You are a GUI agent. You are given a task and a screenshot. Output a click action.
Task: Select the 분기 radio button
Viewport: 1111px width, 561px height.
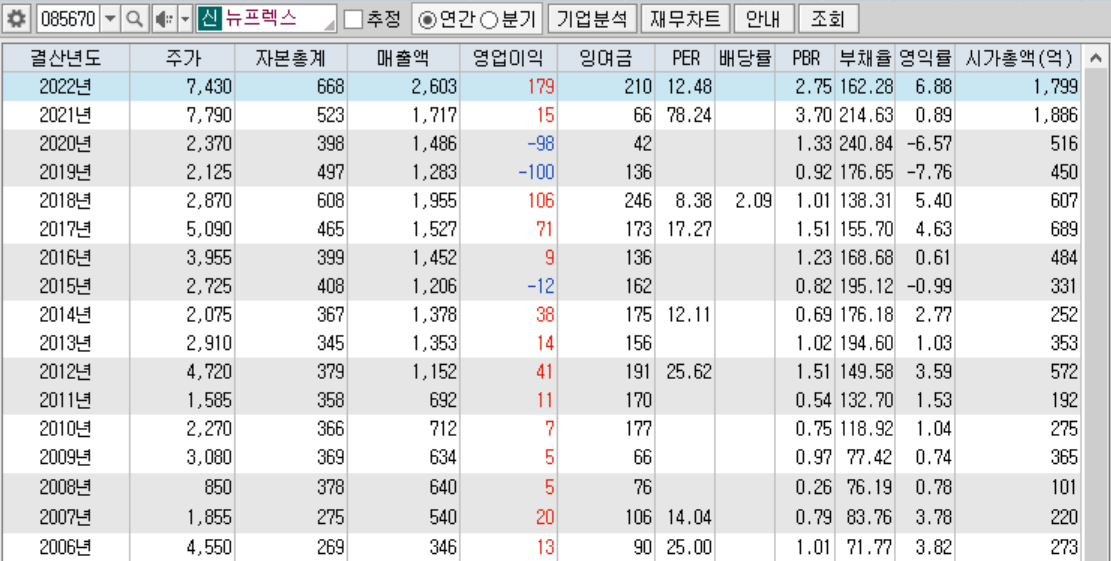pyautogui.click(x=489, y=20)
